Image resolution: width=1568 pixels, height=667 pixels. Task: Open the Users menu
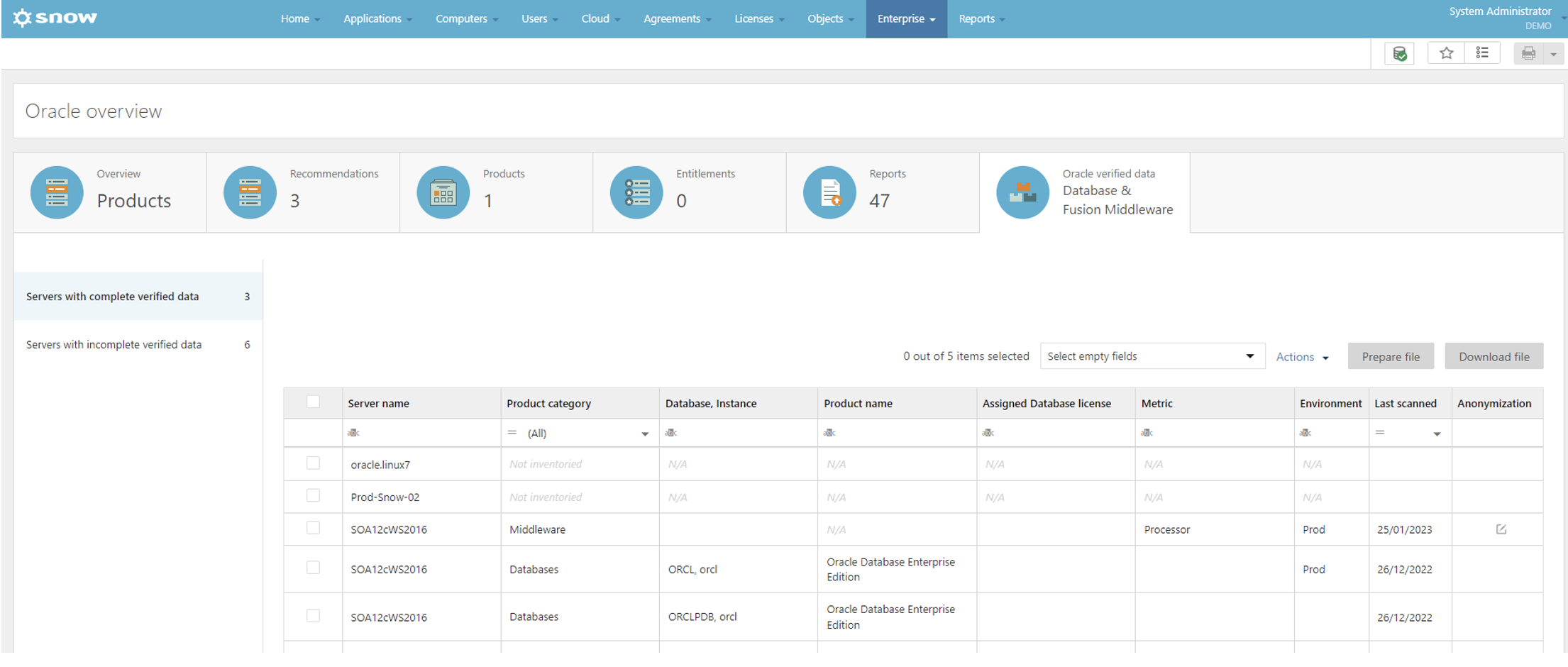pos(539,18)
